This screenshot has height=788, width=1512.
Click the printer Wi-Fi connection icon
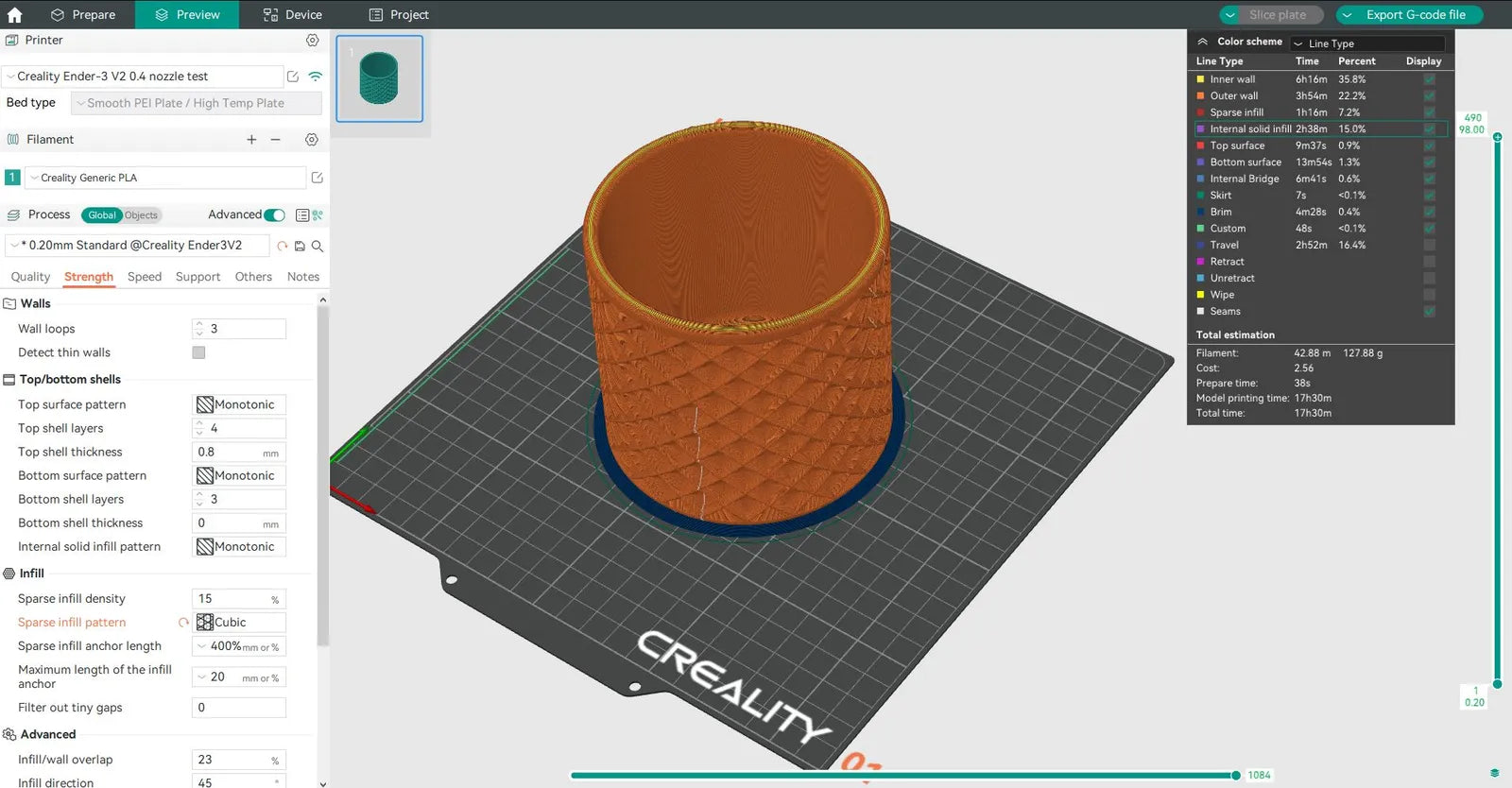(x=316, y=77)
